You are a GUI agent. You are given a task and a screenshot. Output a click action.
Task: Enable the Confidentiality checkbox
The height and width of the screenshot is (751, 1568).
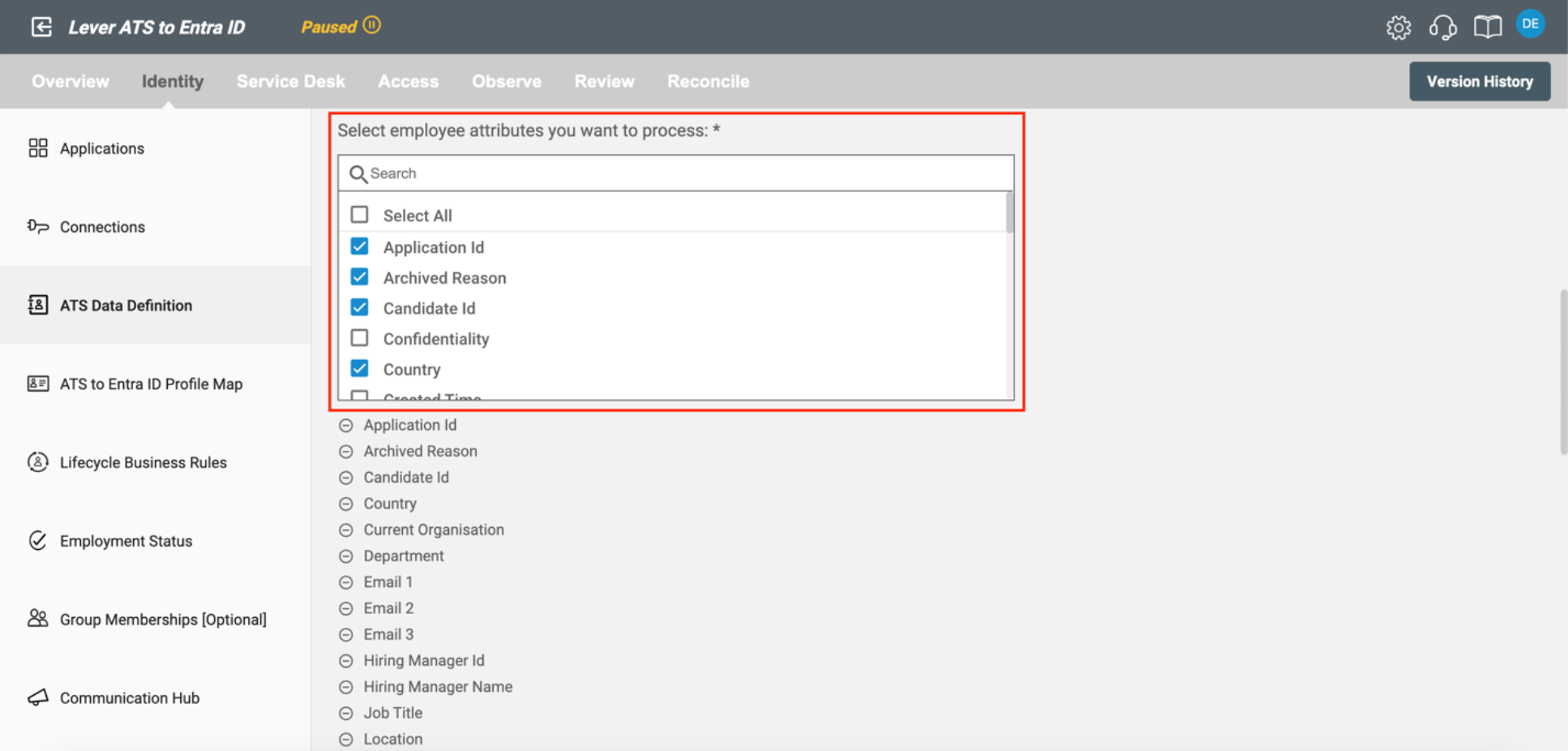click(x=359, y=338)
